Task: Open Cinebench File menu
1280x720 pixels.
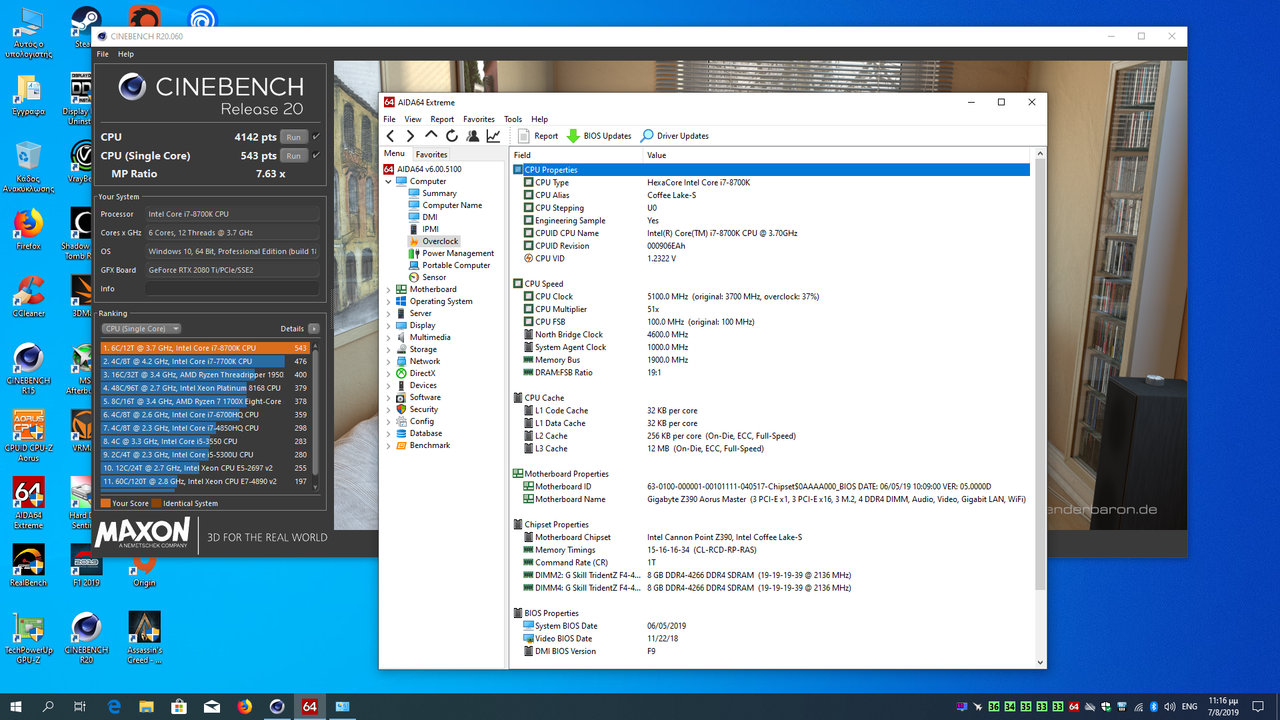Action: click(x=103, y=54)
